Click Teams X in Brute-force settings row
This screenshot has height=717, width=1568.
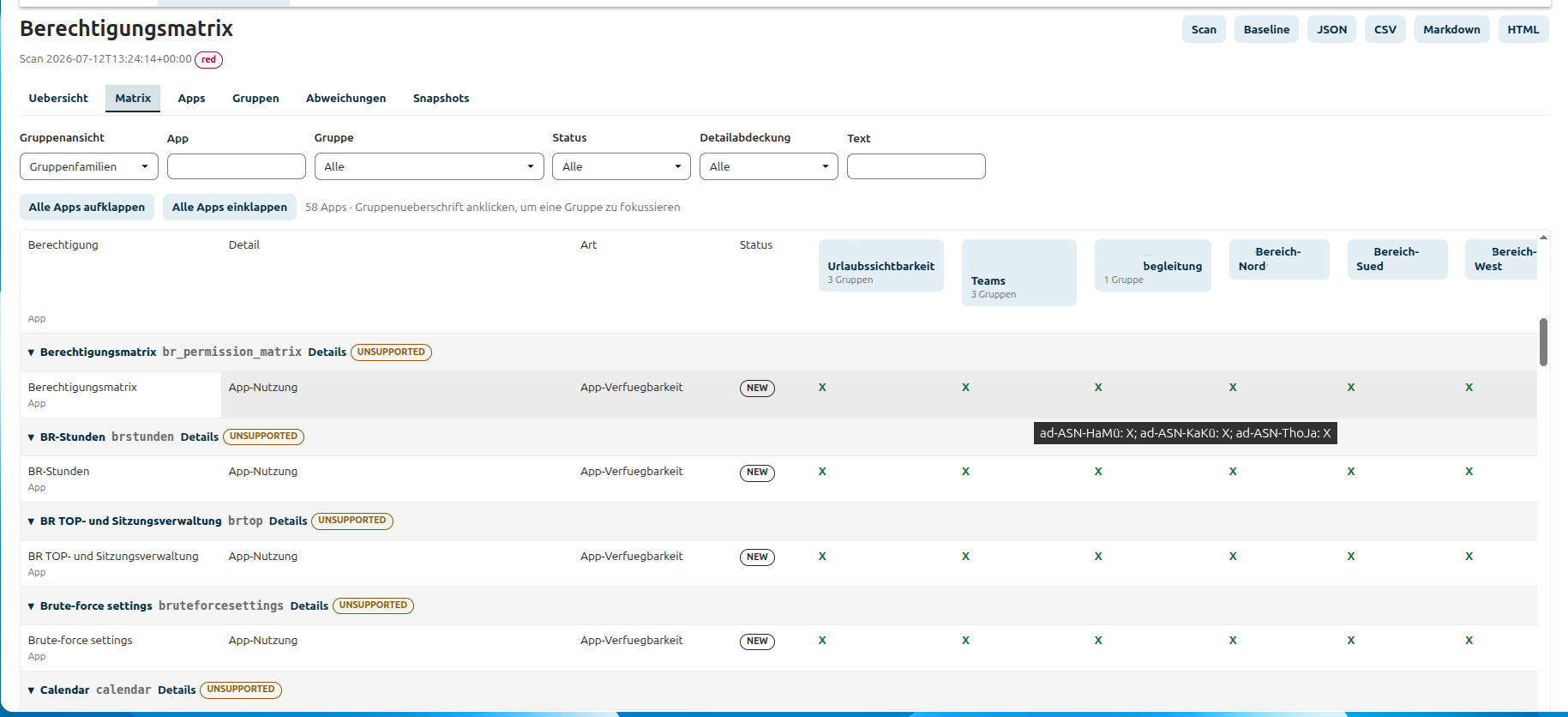(965, 641)
